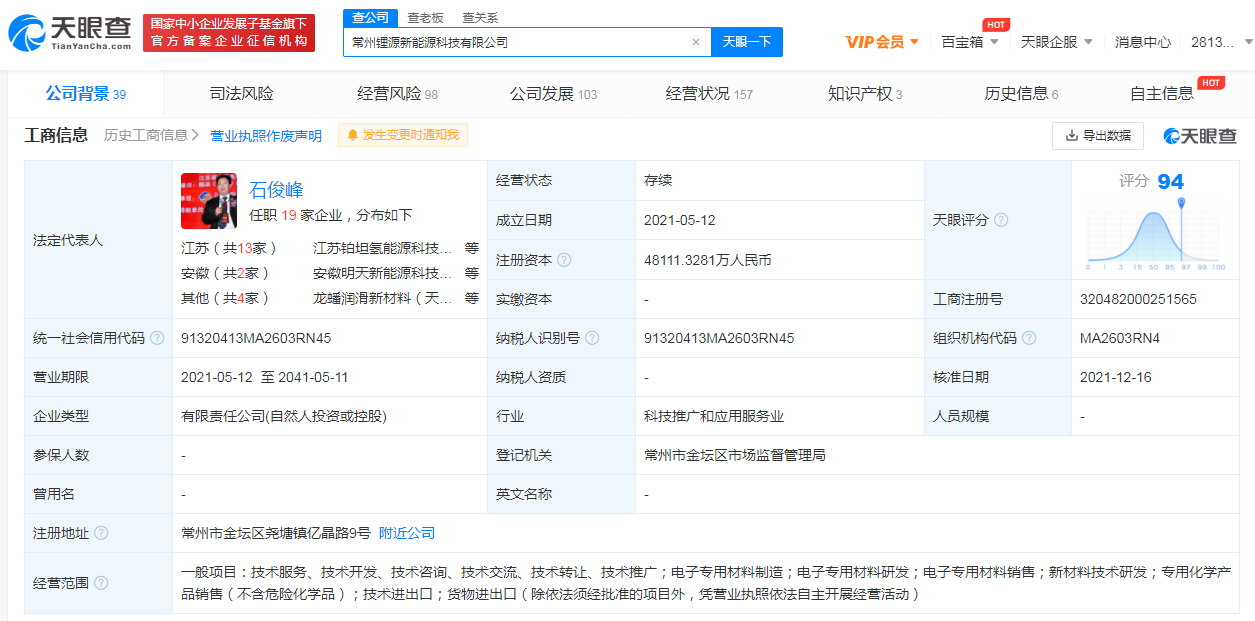Click the 江苏（共13家）region entry
The height and width of the screenshot is (621, 1255).
click(x=229, y=248)
